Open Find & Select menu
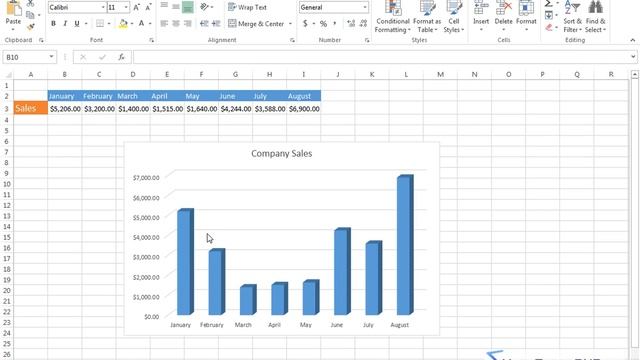Viewport: 640px width, 360px height. tap(596, 17)
